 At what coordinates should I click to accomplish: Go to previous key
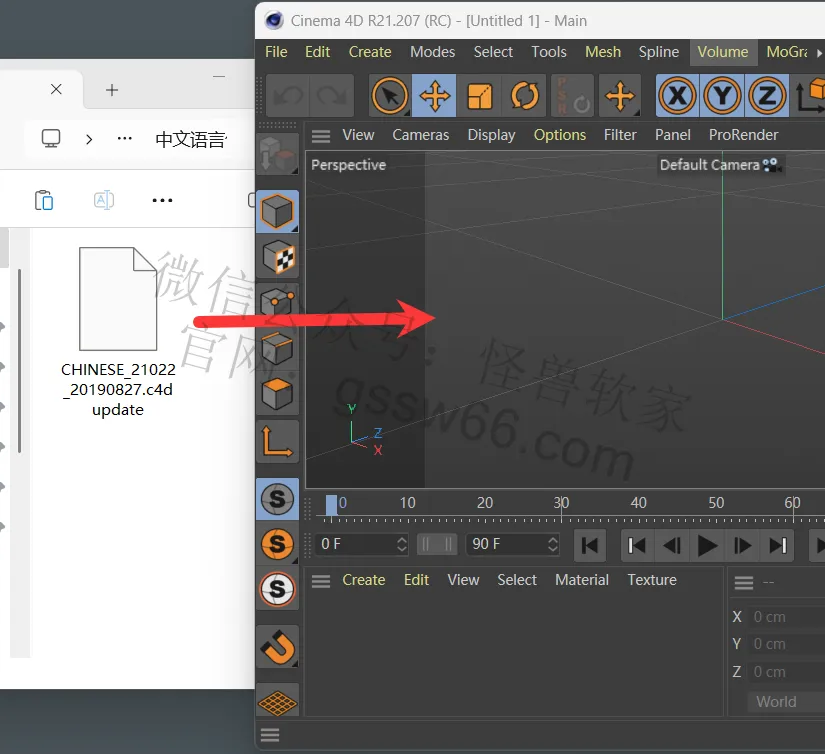[637, 546]
